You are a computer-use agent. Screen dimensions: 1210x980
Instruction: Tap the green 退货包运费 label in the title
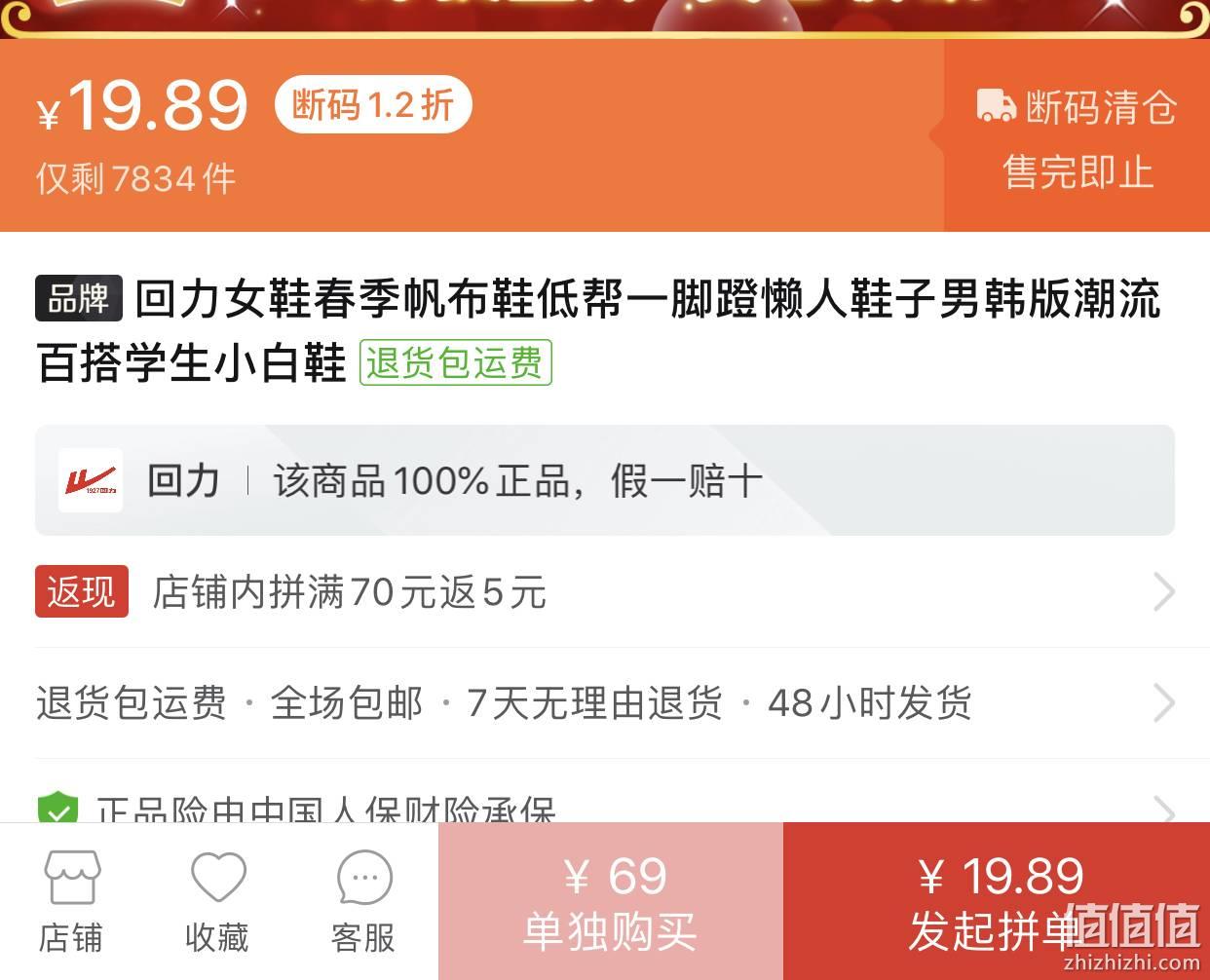[x=455, y=362]
